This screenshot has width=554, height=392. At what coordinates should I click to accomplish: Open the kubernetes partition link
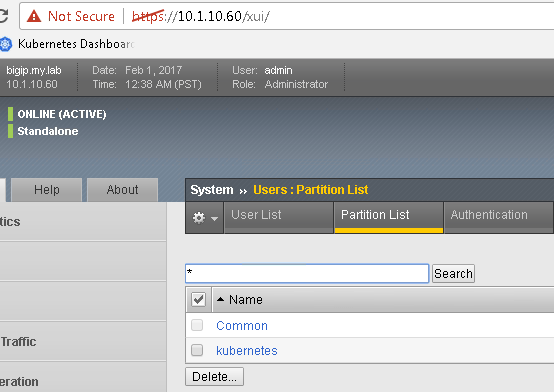click(247, 350)
